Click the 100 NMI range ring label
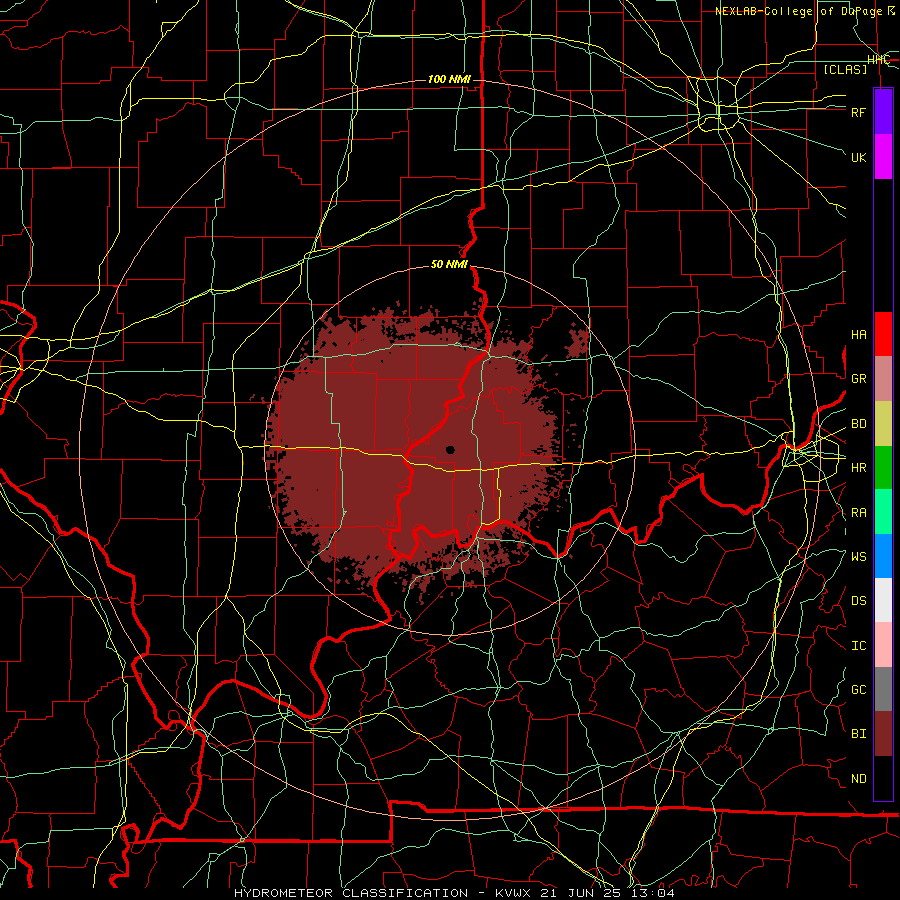Screen dimensions: 900x900 coord(449,79)
